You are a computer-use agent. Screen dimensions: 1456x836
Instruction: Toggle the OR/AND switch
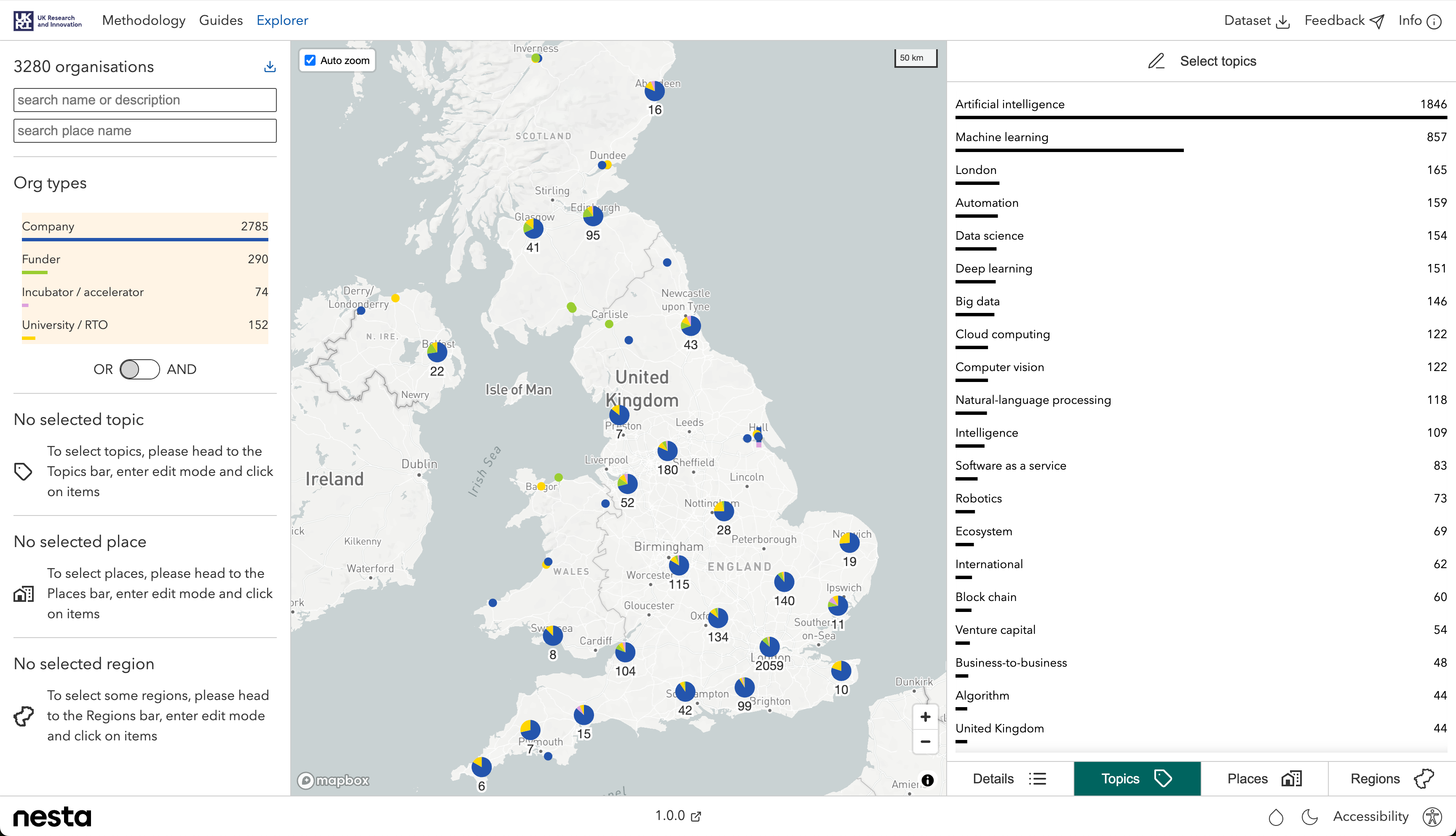coord(139,369)
